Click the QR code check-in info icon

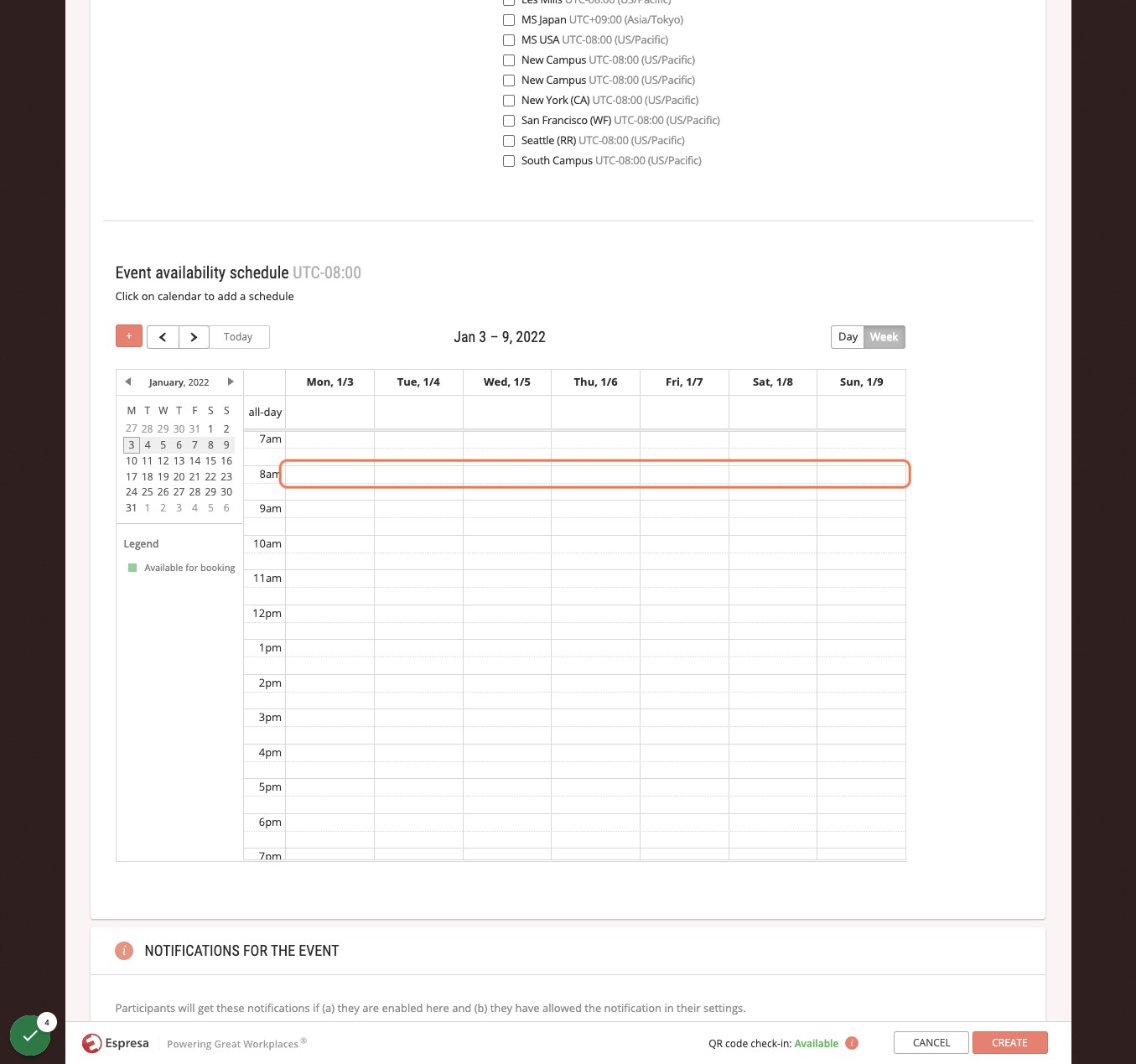(x=852, y=1043)
